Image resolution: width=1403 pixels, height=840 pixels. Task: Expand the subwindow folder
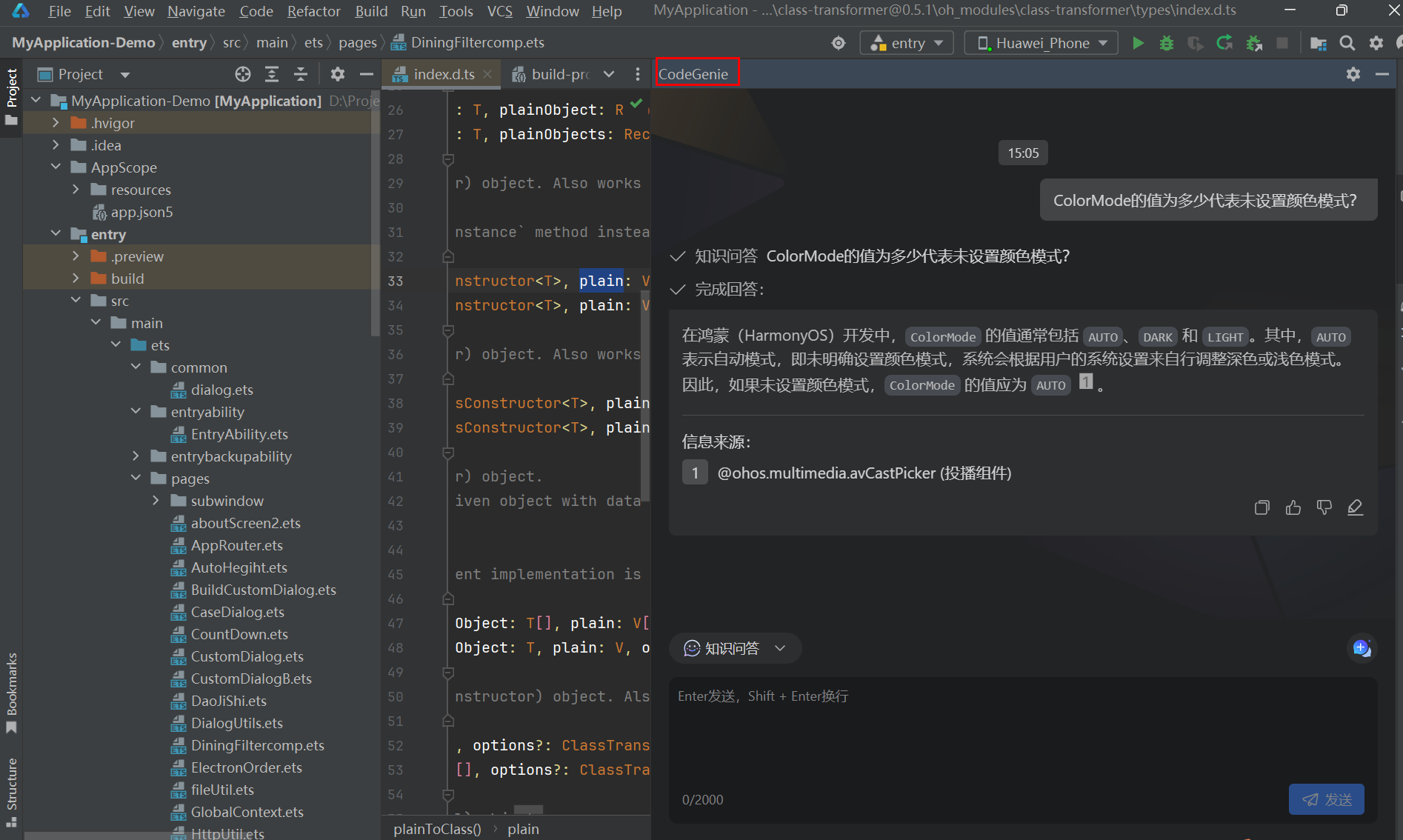tap(156, 501)
